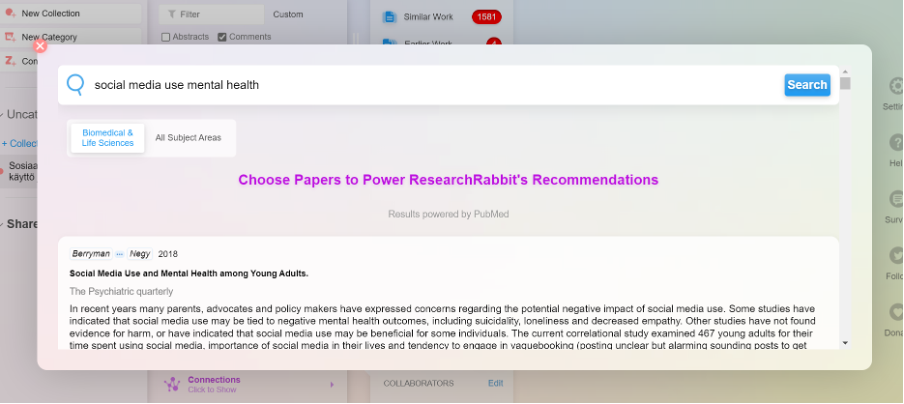Open the Custom sort option
The image size is (904, 404).
coord(288,14)
